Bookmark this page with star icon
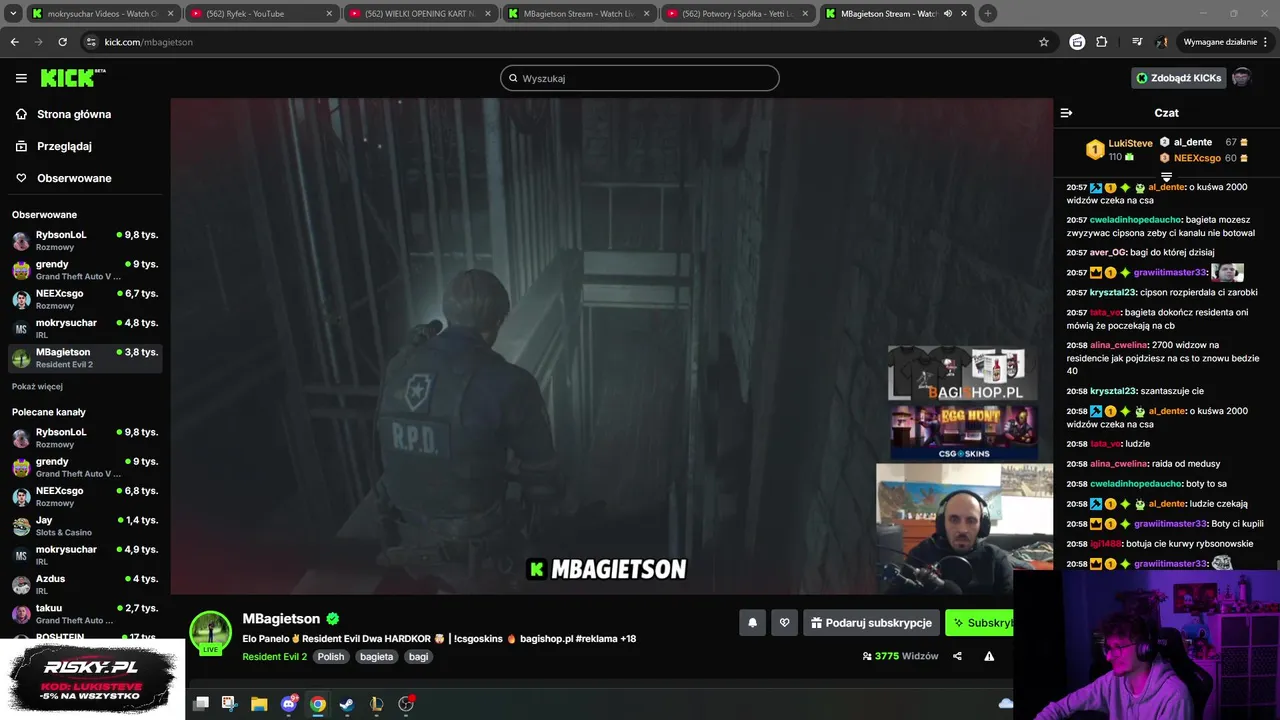Viewport: 1280px width, 720px height. 1044,42
